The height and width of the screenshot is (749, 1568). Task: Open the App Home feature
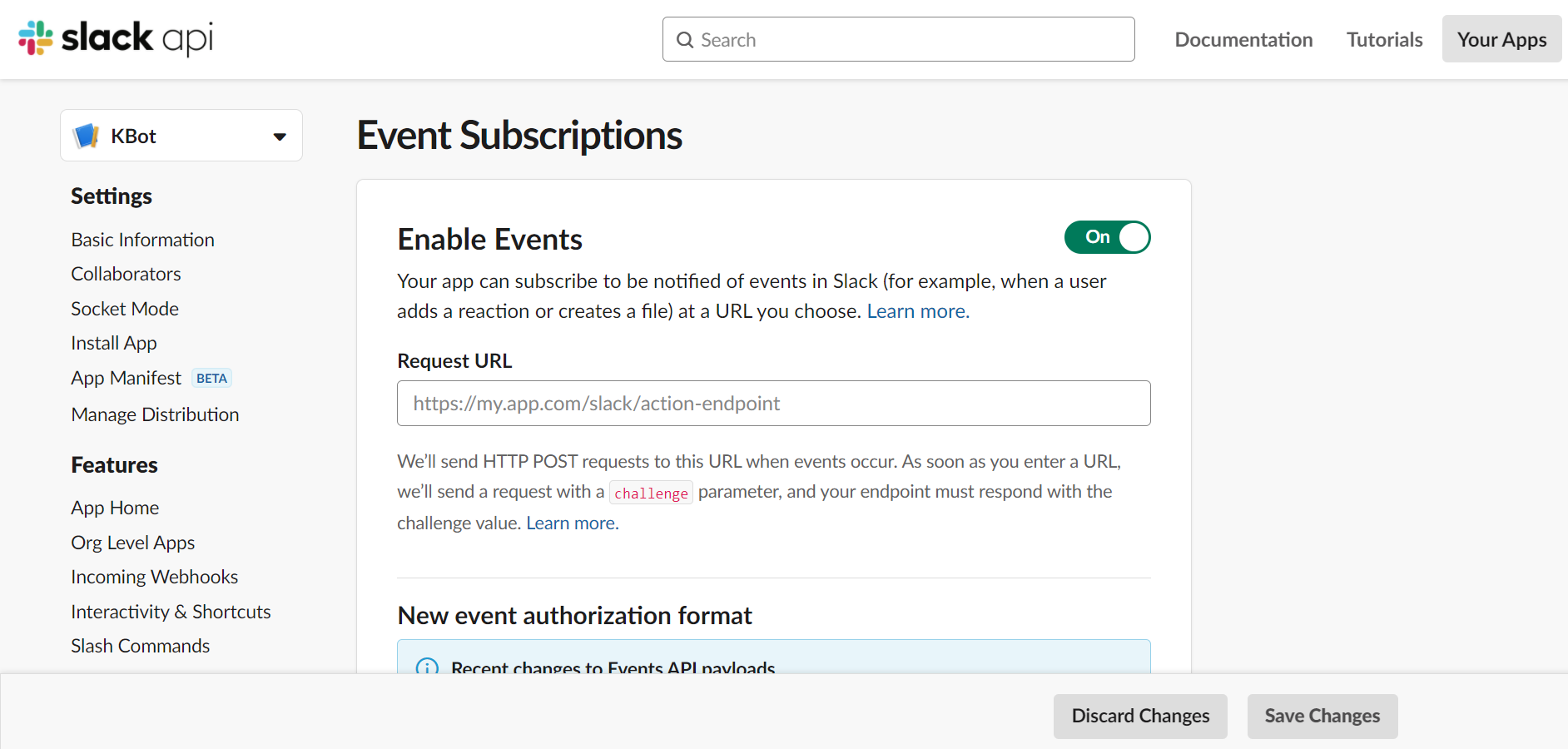tap(115, 508)
